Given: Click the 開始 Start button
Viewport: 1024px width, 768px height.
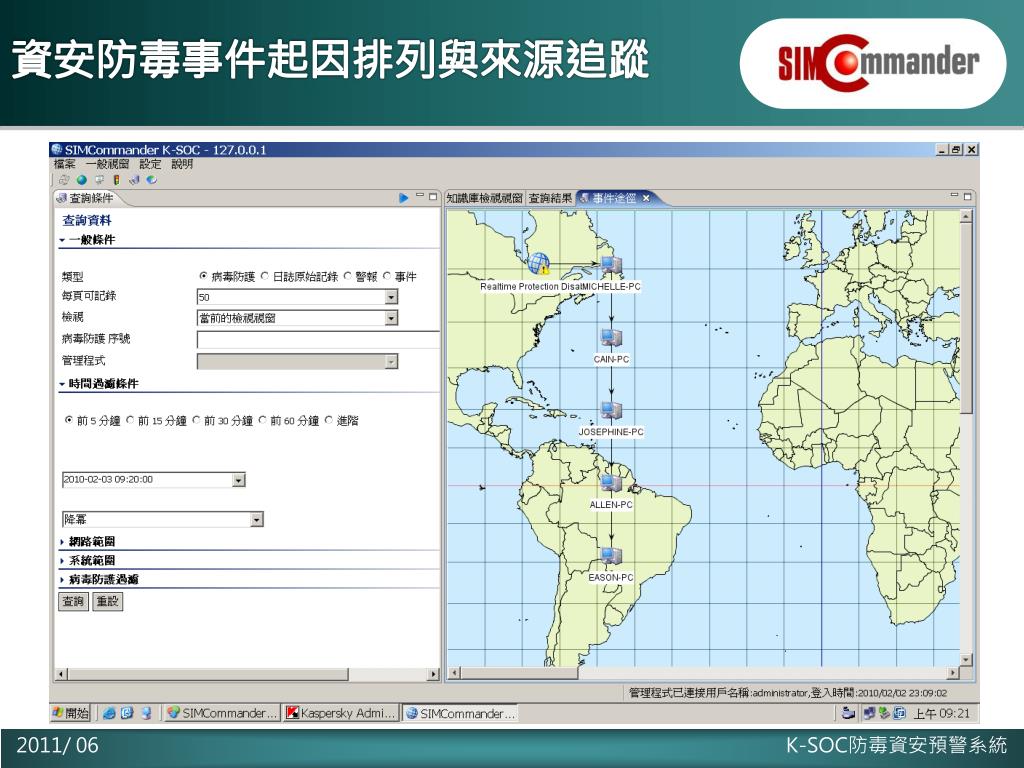Looking at the screenshot, I should 71,713.
